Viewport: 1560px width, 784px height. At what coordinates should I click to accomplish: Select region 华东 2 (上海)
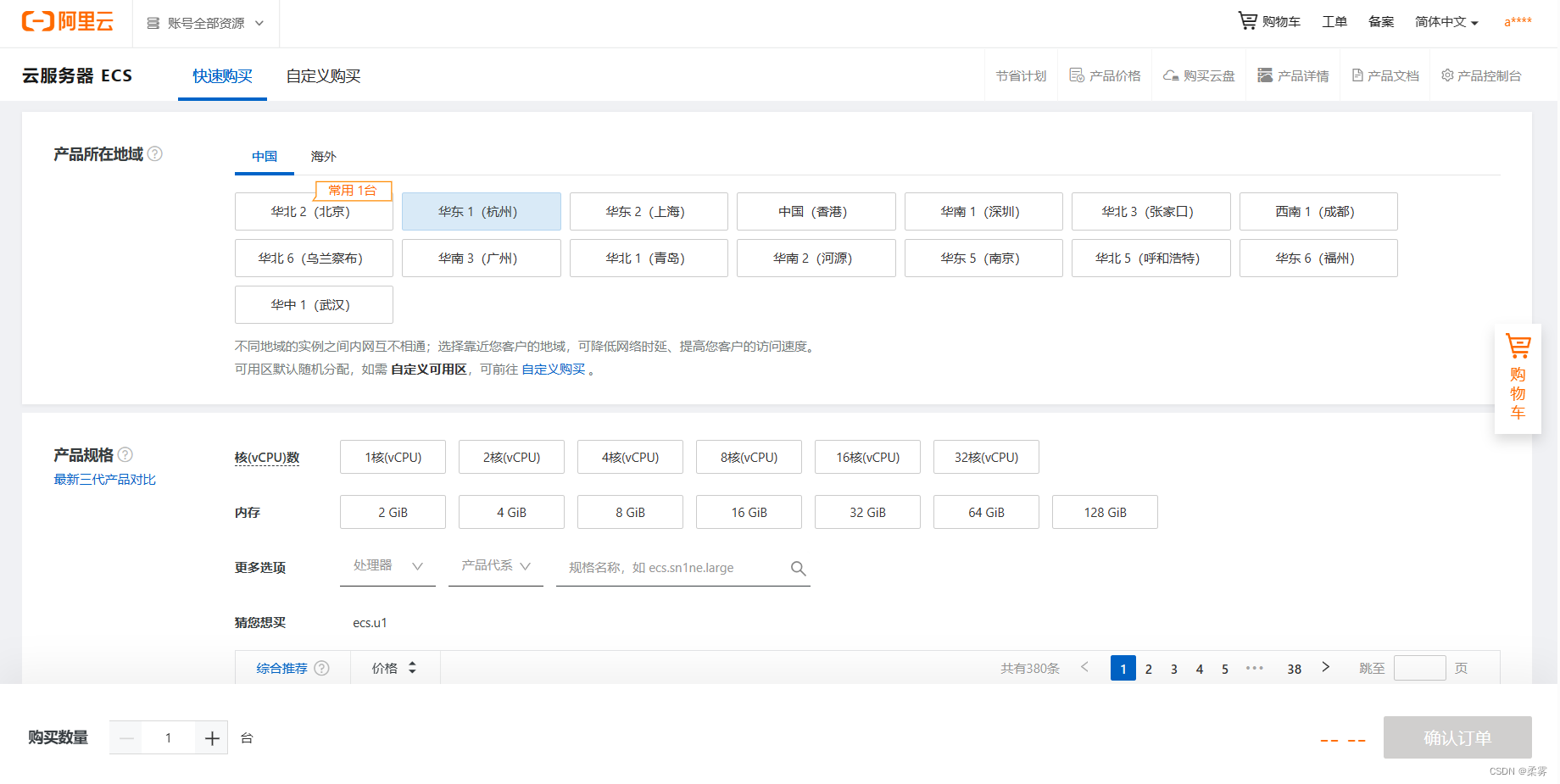click(x=649, y=212)
